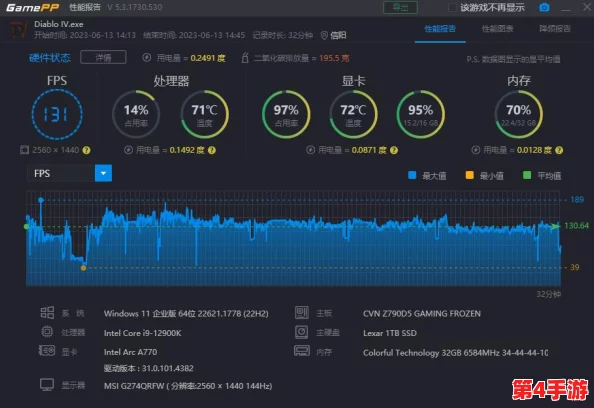Open the FPS chart type dropdown arrow
The height and width of the screenshot is (408, 594).
103,173
